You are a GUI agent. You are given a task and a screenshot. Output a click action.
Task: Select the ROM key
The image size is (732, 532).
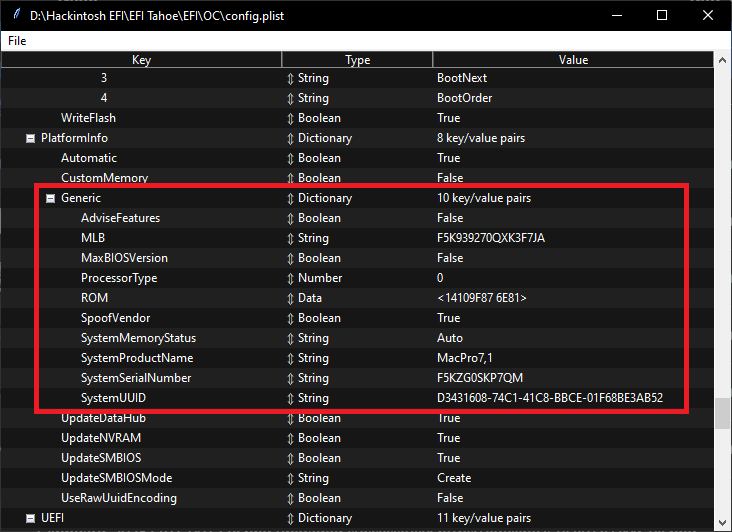(x=94, y=298)
